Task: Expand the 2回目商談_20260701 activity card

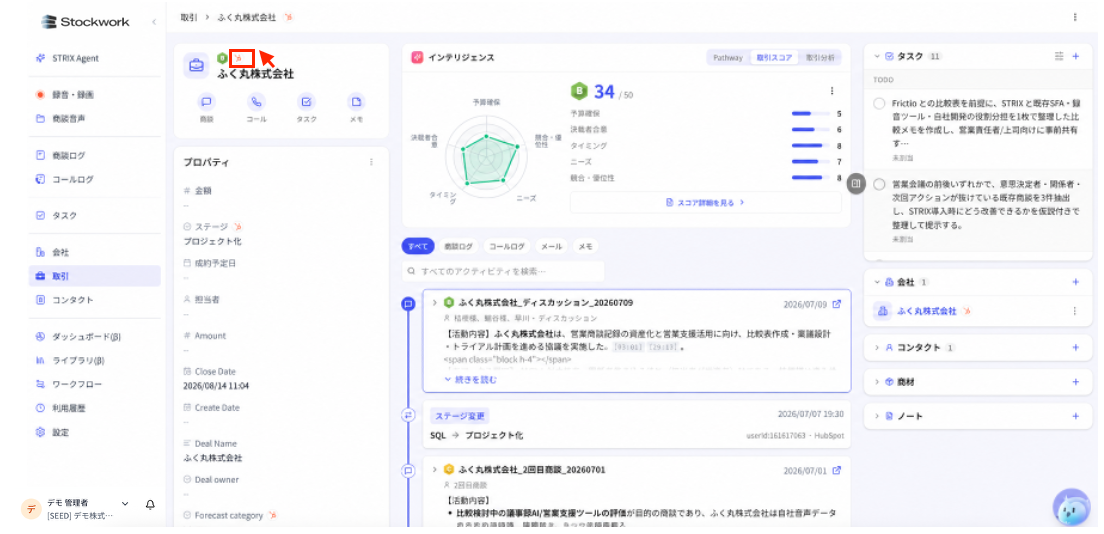Action: 434,469
